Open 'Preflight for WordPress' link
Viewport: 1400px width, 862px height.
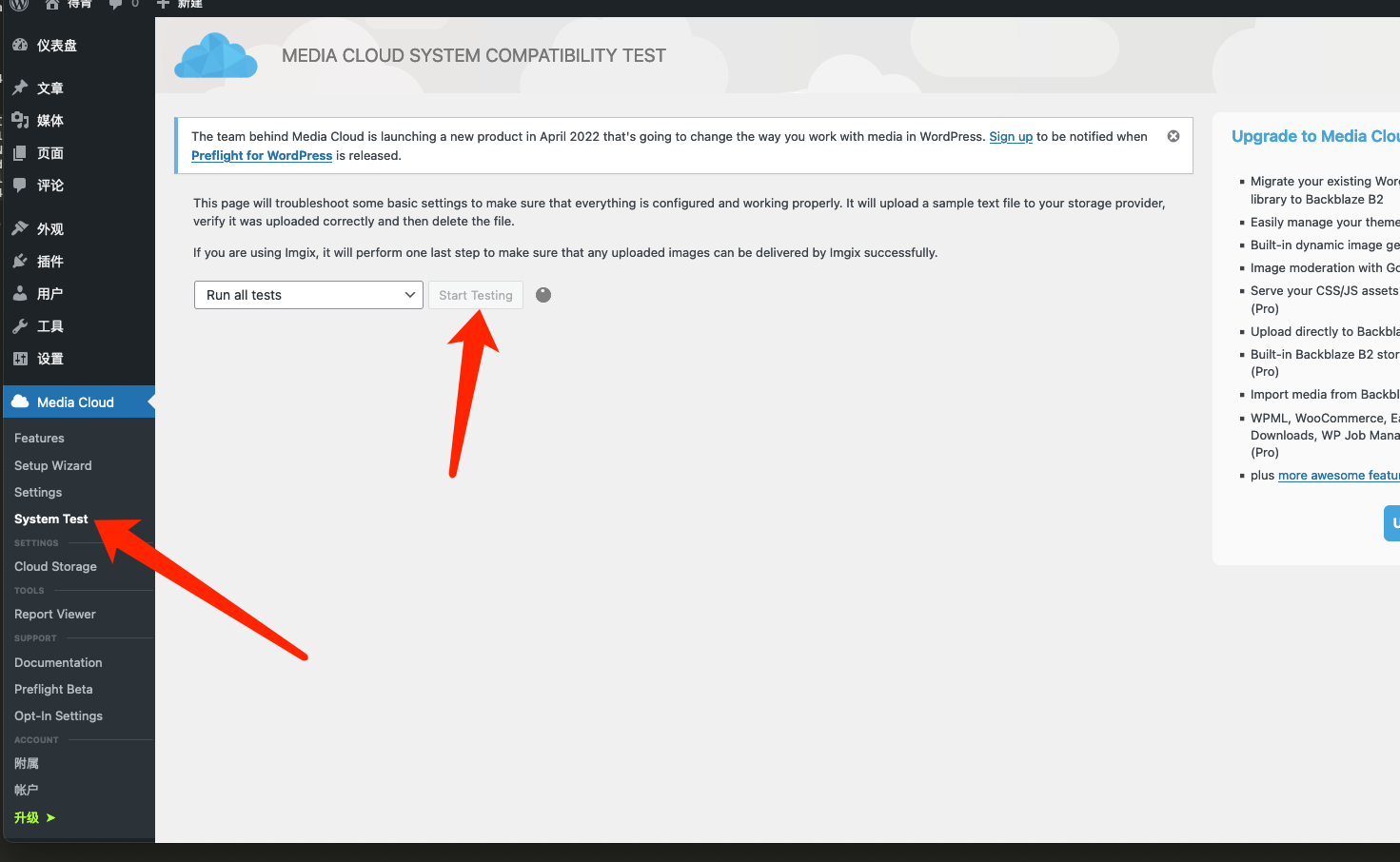point(262,156)
